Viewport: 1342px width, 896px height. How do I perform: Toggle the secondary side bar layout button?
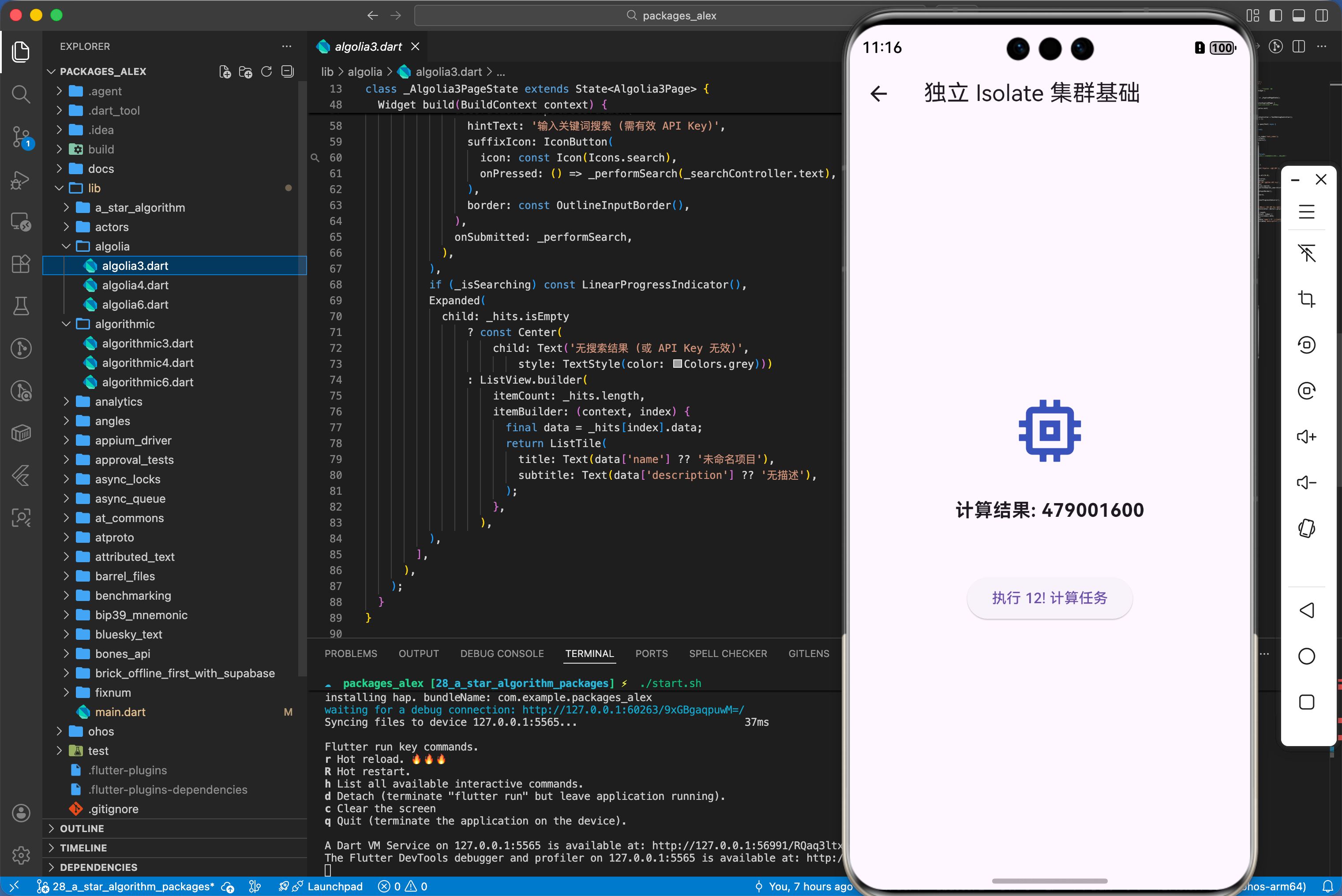pos(1321,15)
